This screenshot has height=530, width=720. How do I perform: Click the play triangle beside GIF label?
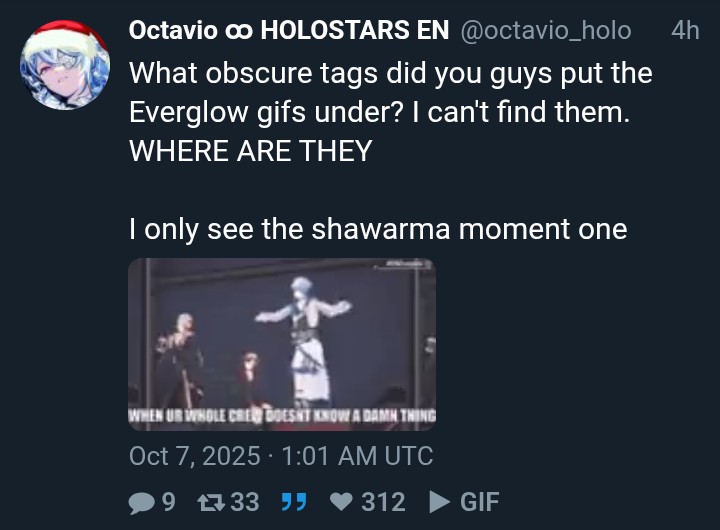[439, 502]
